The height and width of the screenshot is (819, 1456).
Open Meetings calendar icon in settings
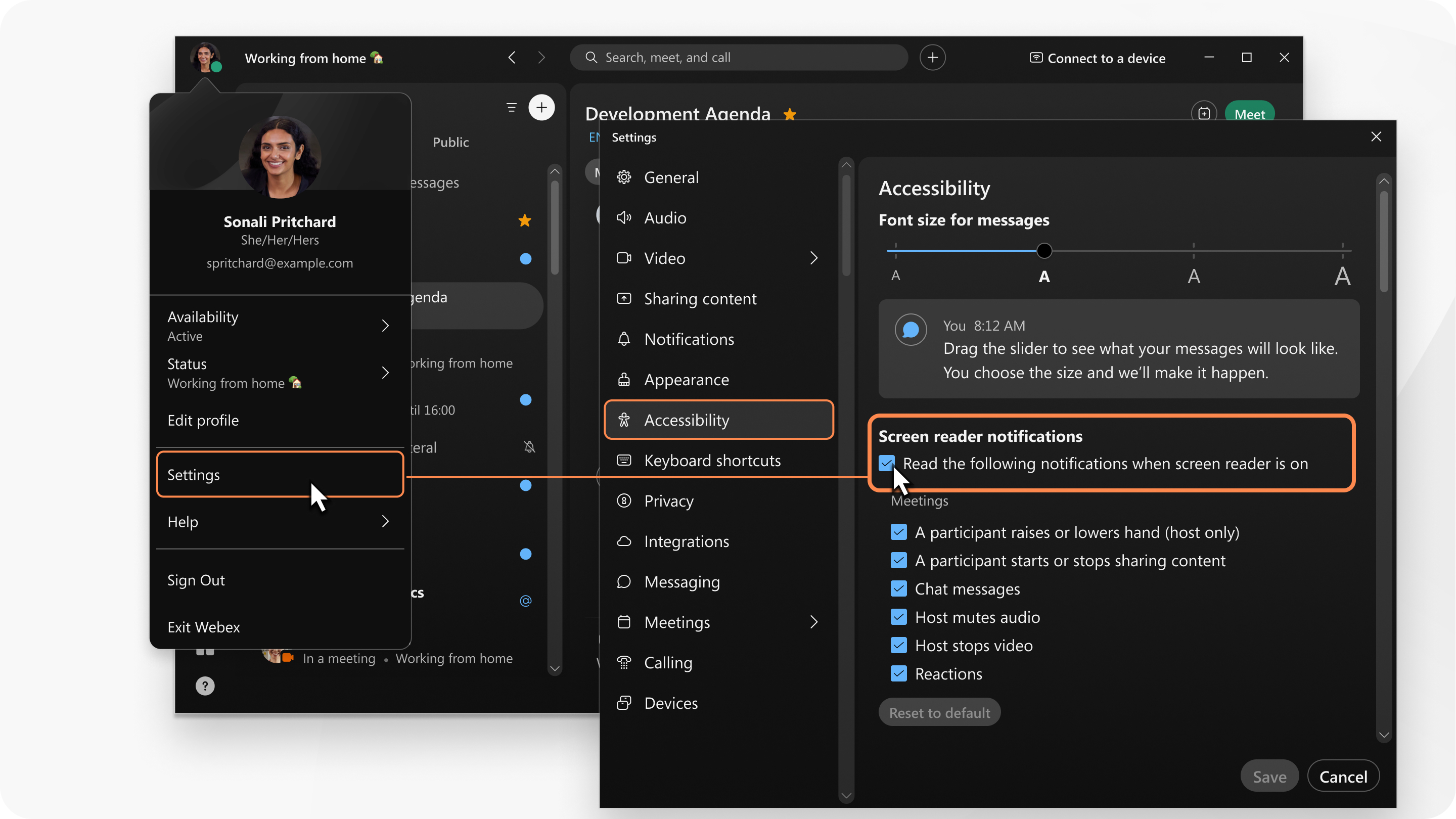623,622
